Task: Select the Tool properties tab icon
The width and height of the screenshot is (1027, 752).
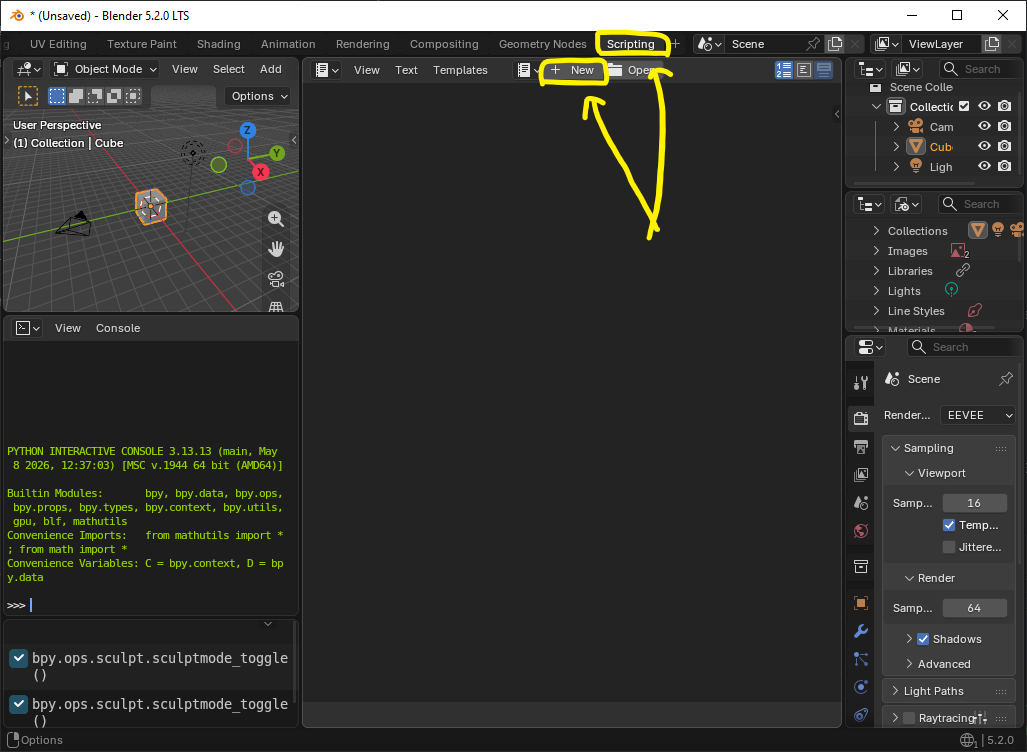Action: click(x=861, y=383)
